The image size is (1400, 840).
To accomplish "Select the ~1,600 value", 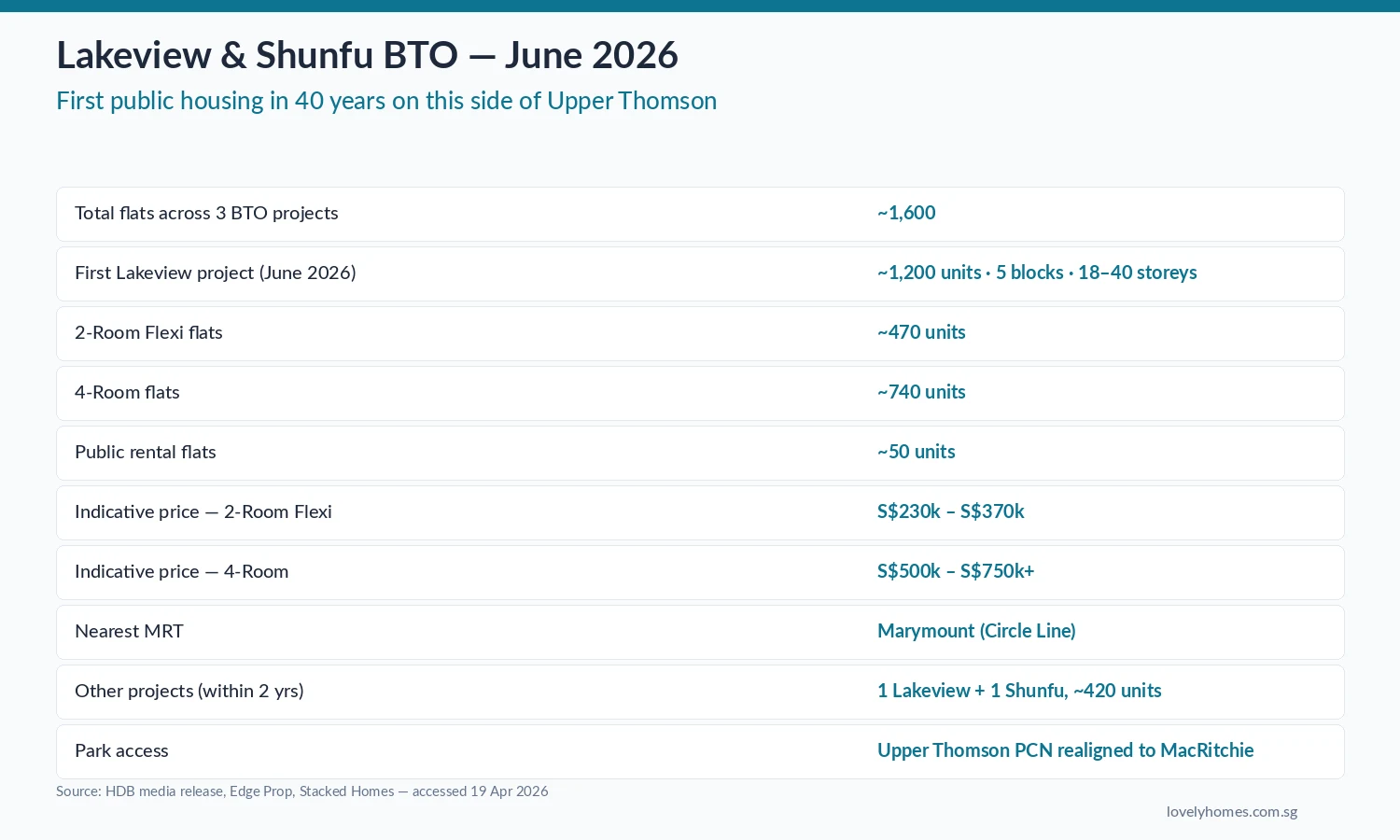I will tap(905, 213).
